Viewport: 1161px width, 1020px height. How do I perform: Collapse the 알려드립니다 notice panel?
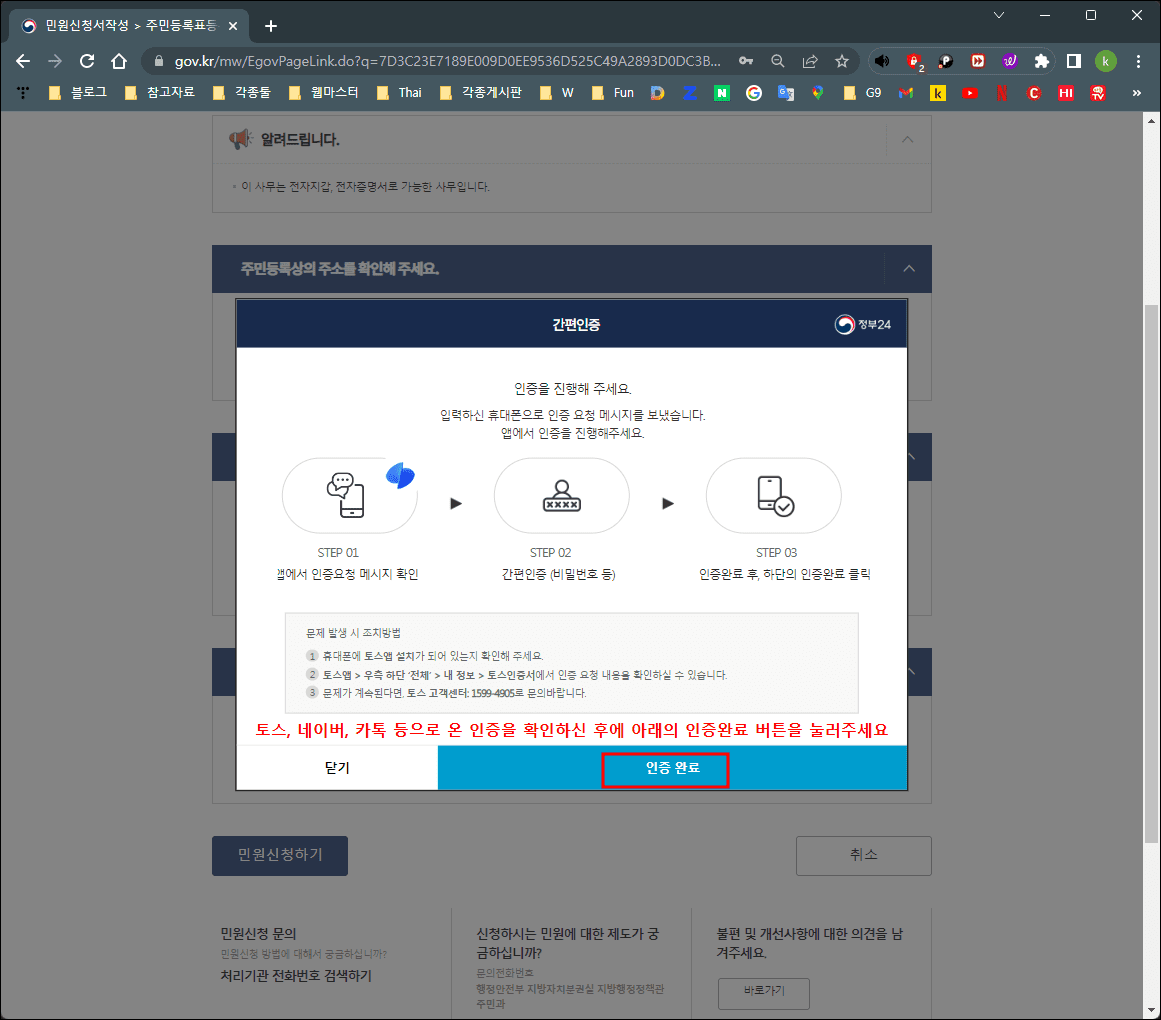click(x=909, y=140)
